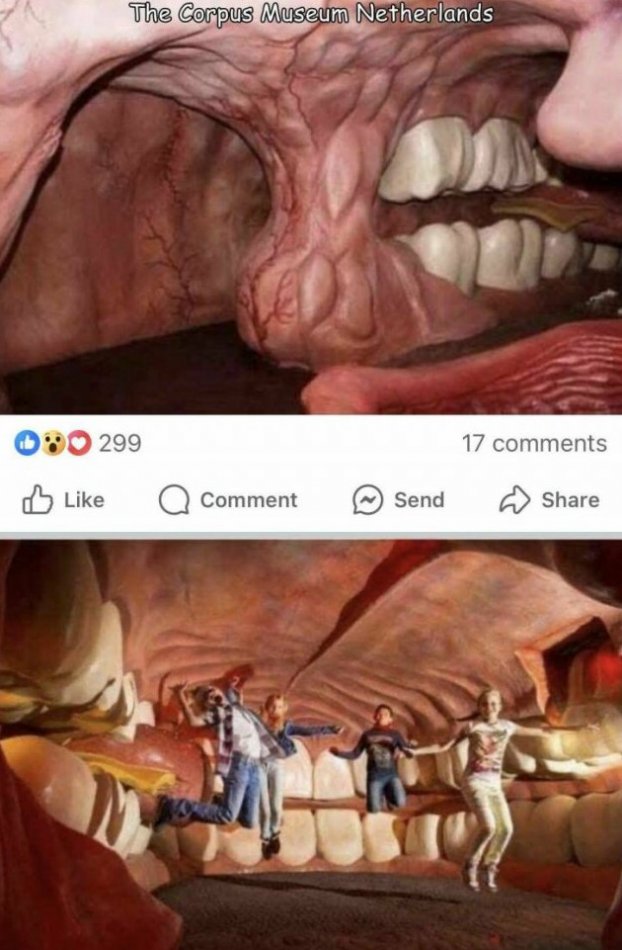This screenshot has height=950, width=622.
Task: Open the 17 comments link
Action: coord(534,443)
